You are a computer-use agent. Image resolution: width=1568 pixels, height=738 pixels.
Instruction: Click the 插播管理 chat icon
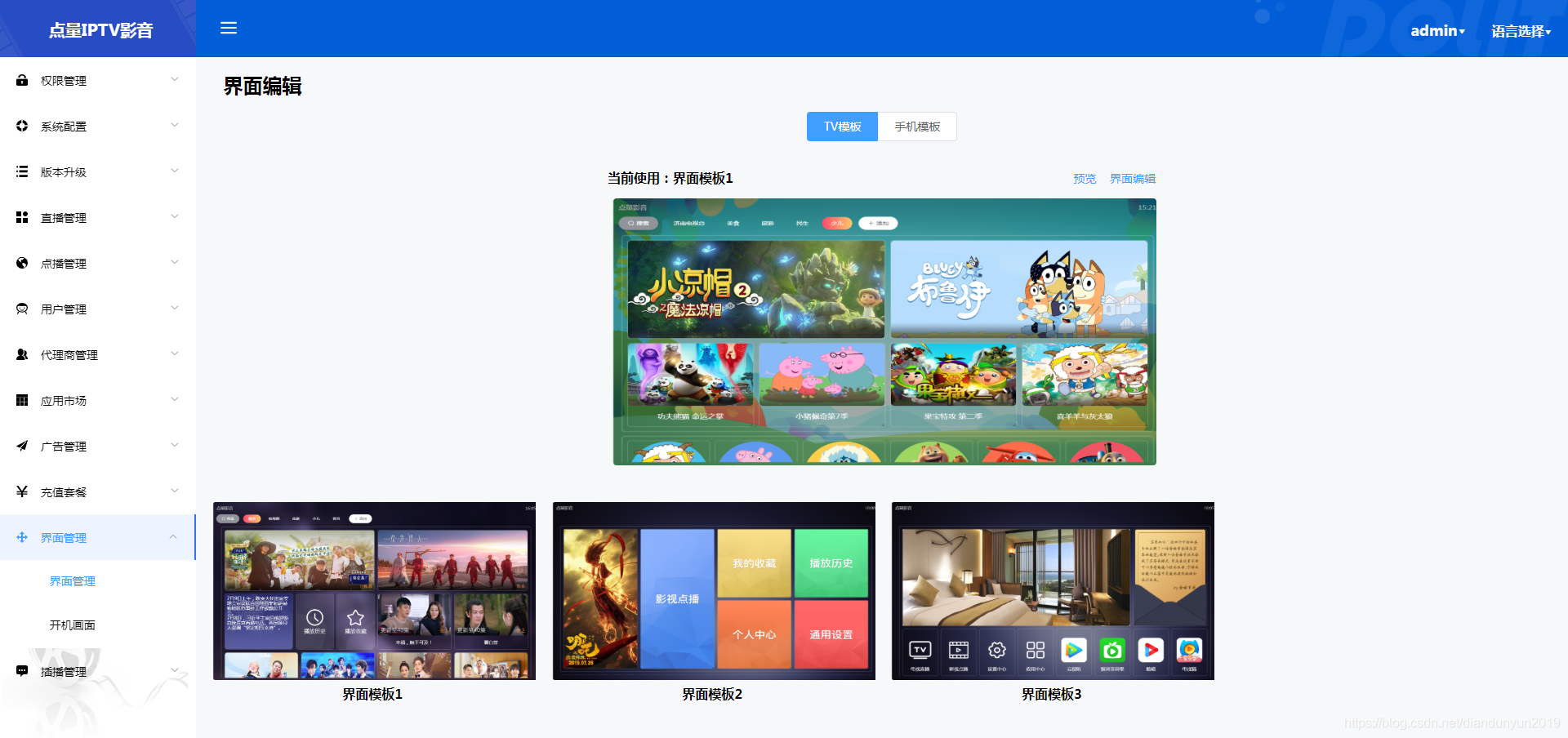coord(22,671)
